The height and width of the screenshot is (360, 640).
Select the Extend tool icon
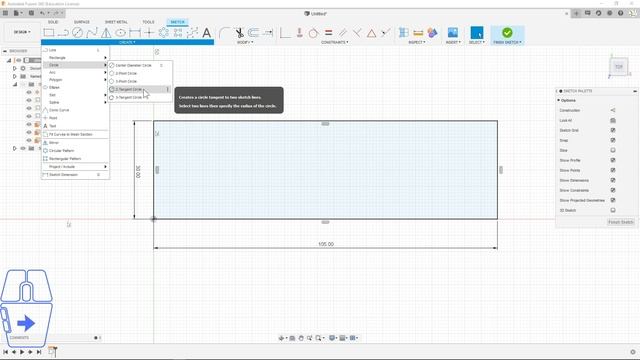click(x=268, y=33)
